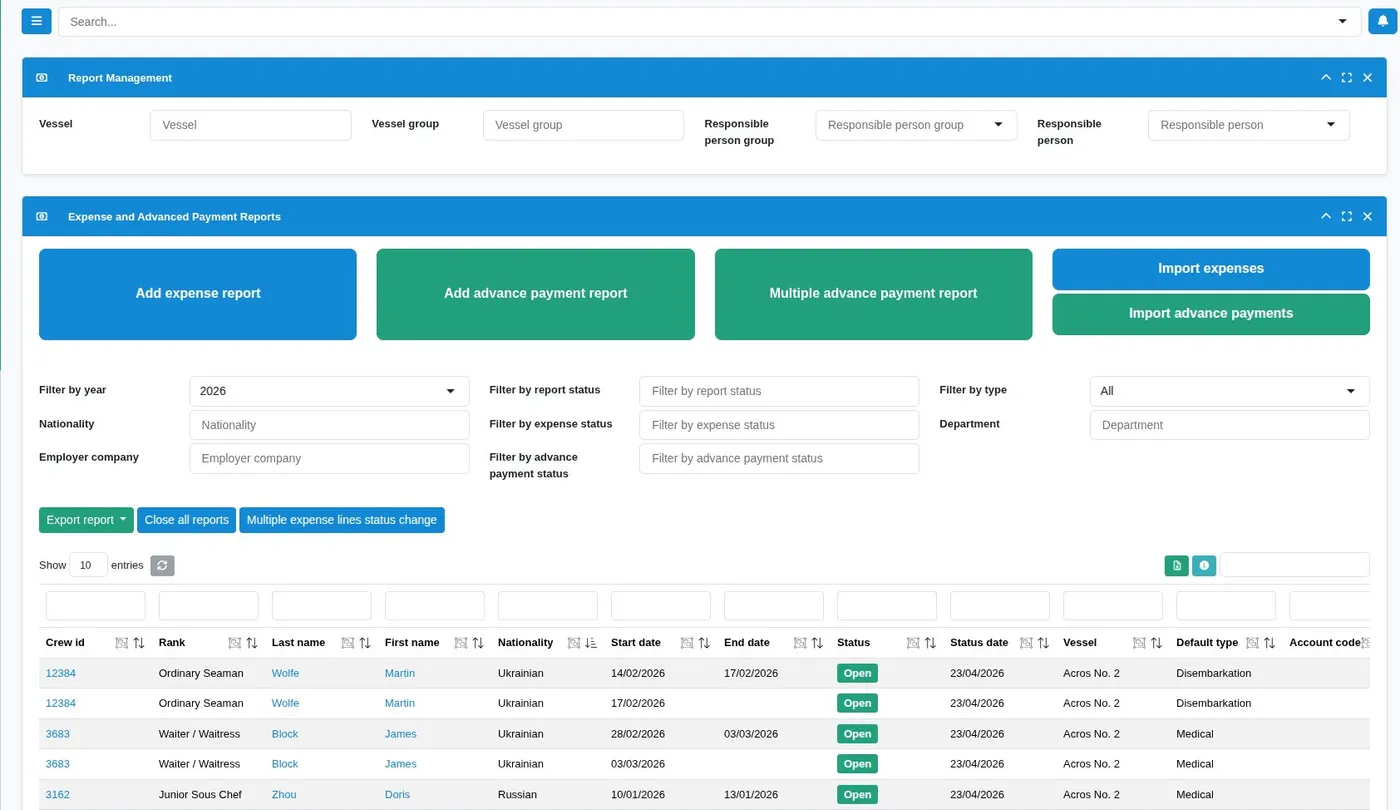Click Multiple expense lines status change button
The image size is (1400, 810).
tap(342, 520)
